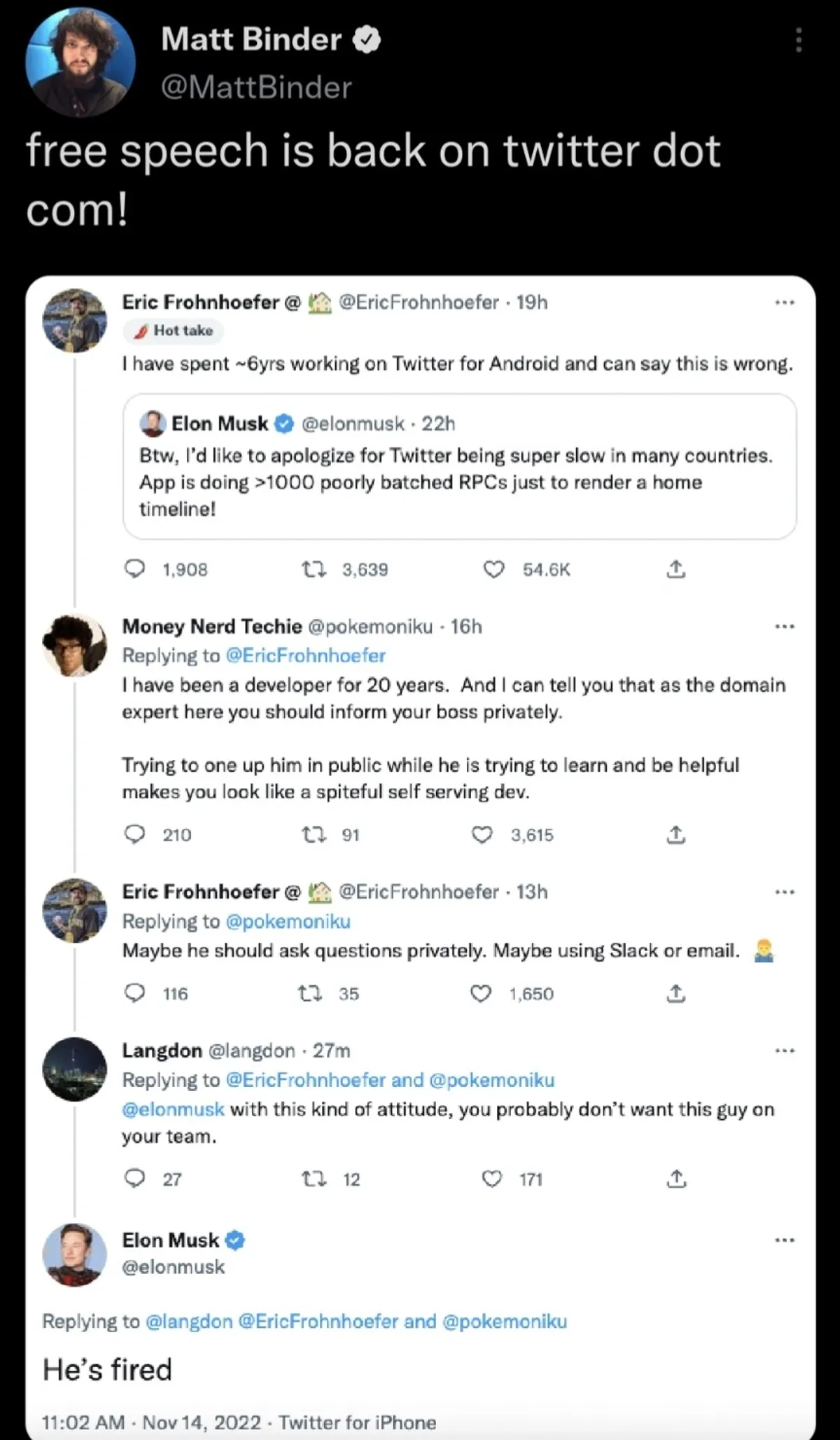This screenshot has height=1440, width=840.
Task: Share Eric Frohnhoefer's 19h tweet
Action: point(675,569)
